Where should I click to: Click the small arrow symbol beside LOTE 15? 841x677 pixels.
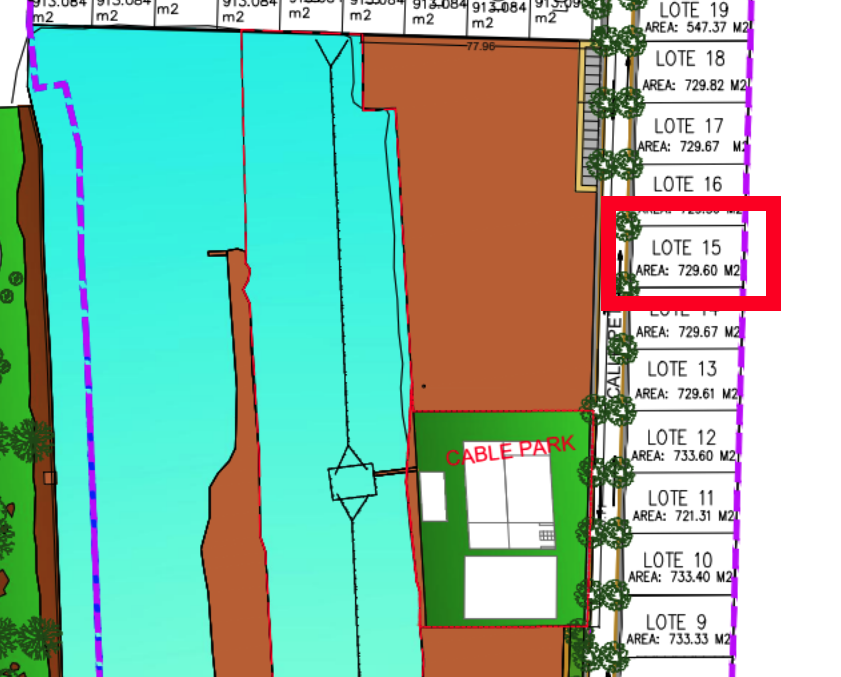(620, 260)
